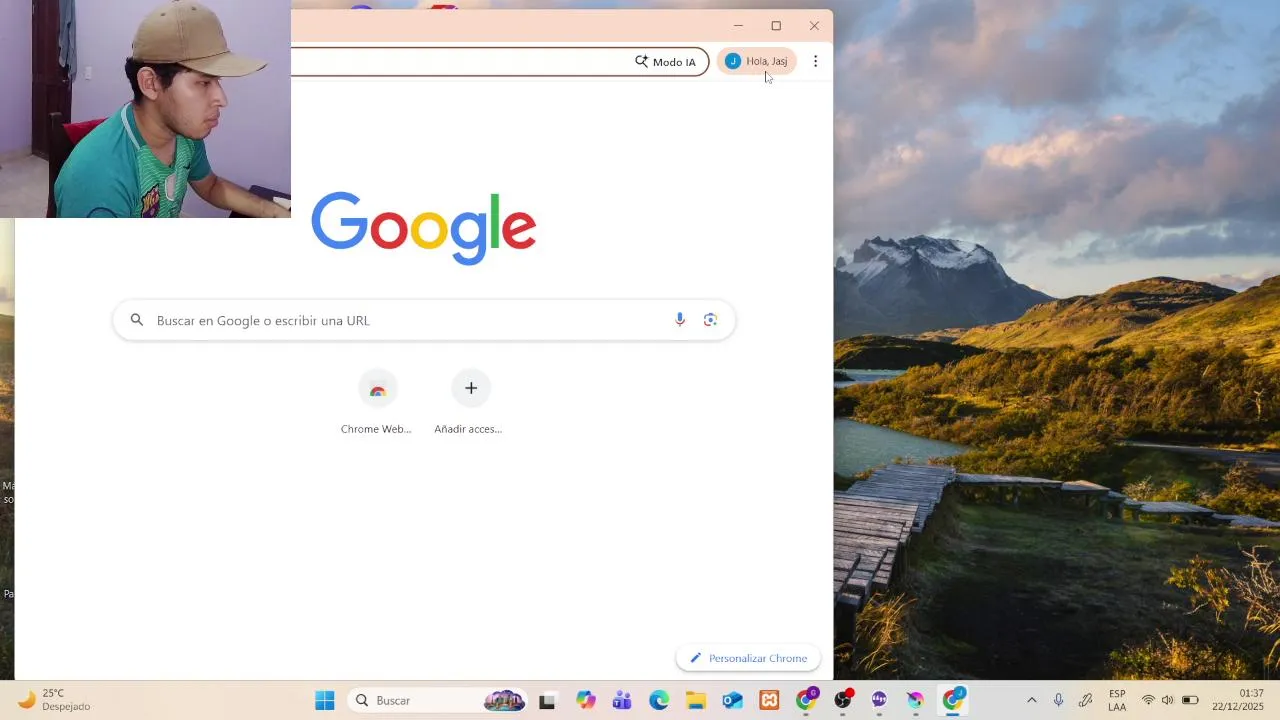Open Microsoft Edge from taskbar
This screenshot has height=720, width=1280.
tap(659, 701)
